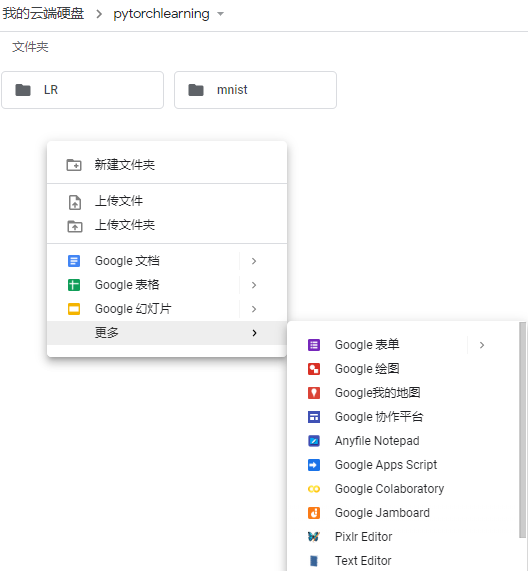Expand the Google 表单 submenu arrow

pos(482,345)
